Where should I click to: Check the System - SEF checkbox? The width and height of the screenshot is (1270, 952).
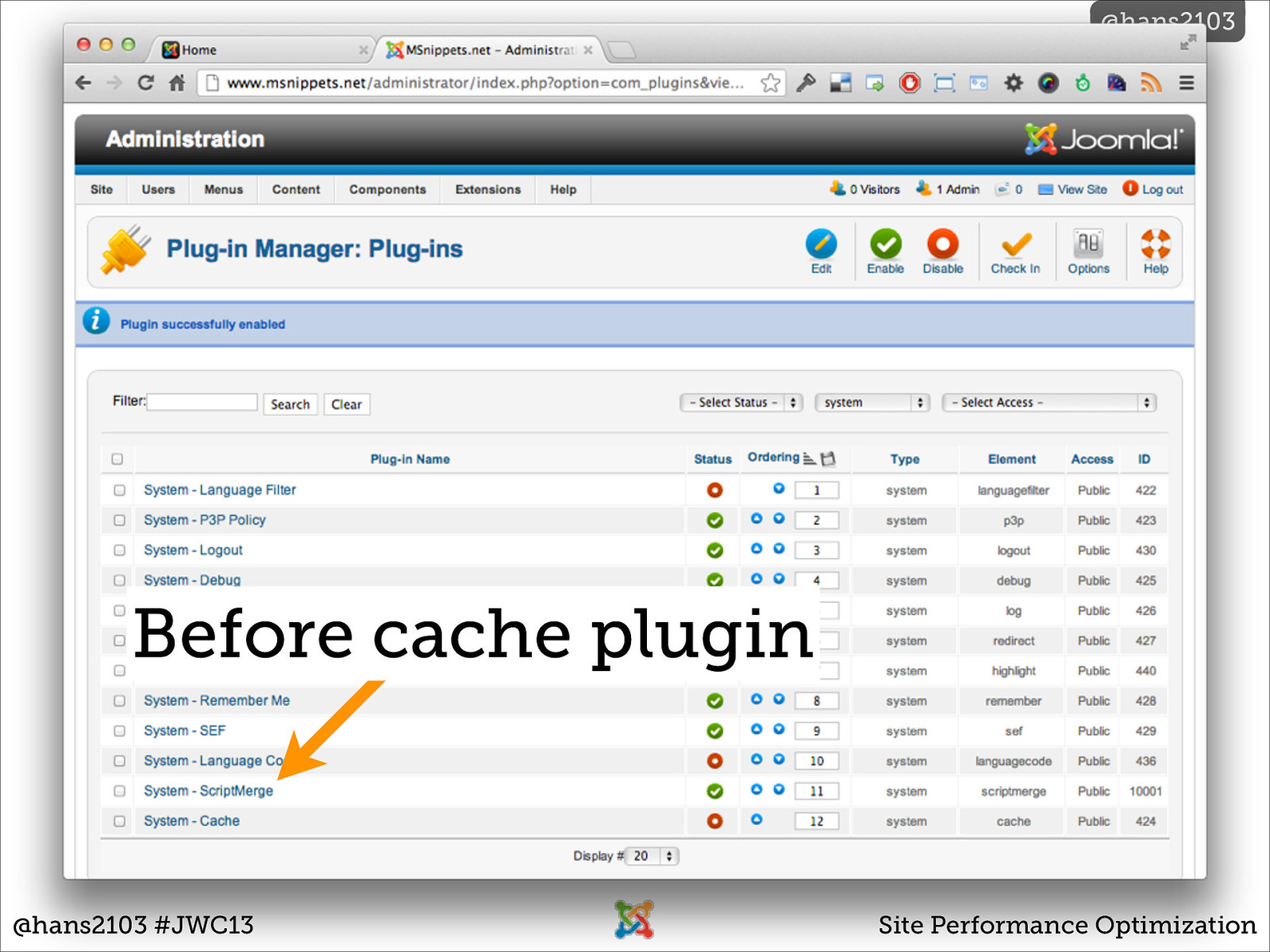click(x=119, y=731)
